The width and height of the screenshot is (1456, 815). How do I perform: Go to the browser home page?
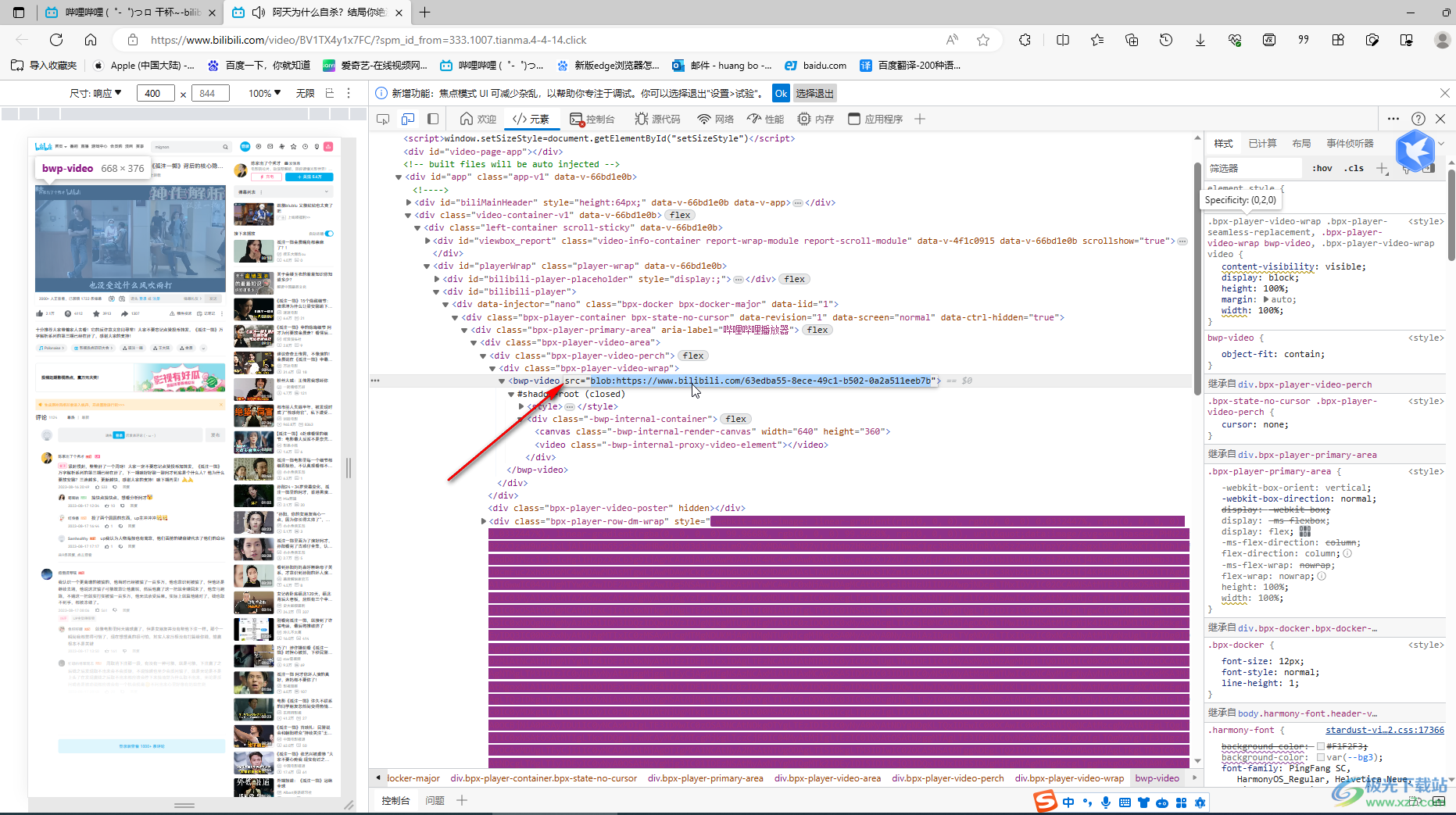[91, 40]
